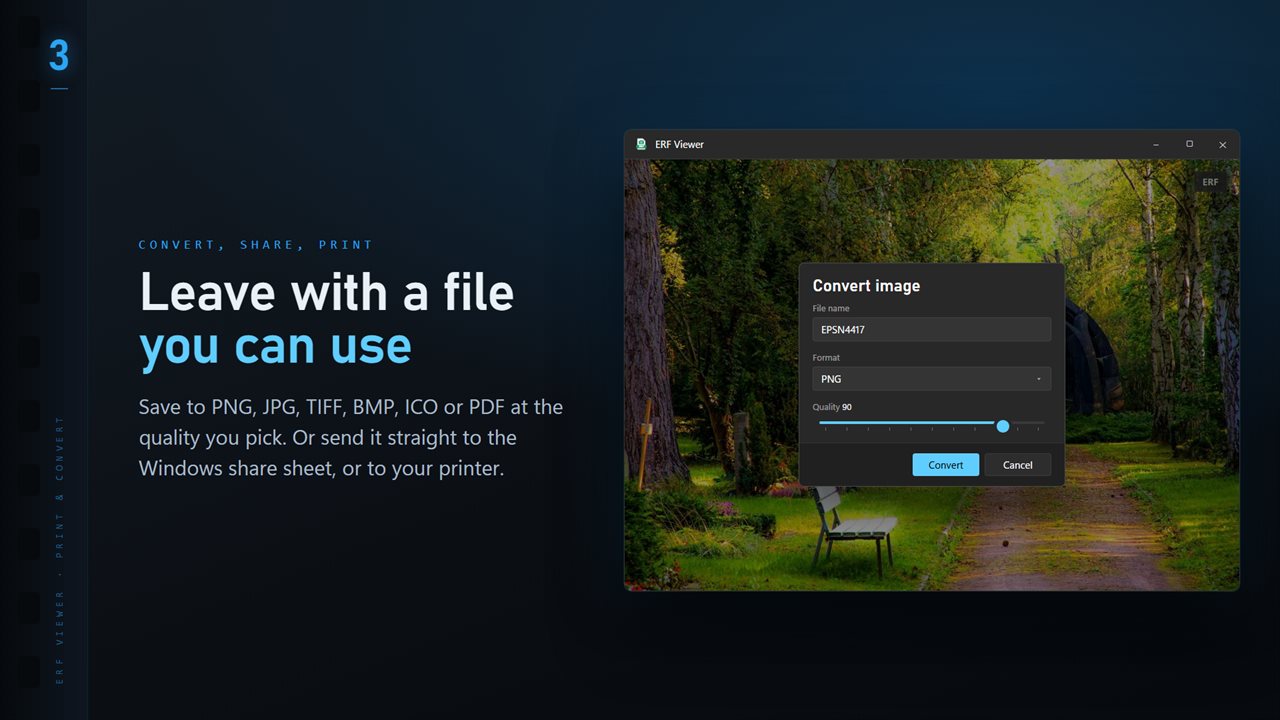Click the "Convert image" dialog title
Viewport: 1280px width, 720px height.
[x=866, y=286]
